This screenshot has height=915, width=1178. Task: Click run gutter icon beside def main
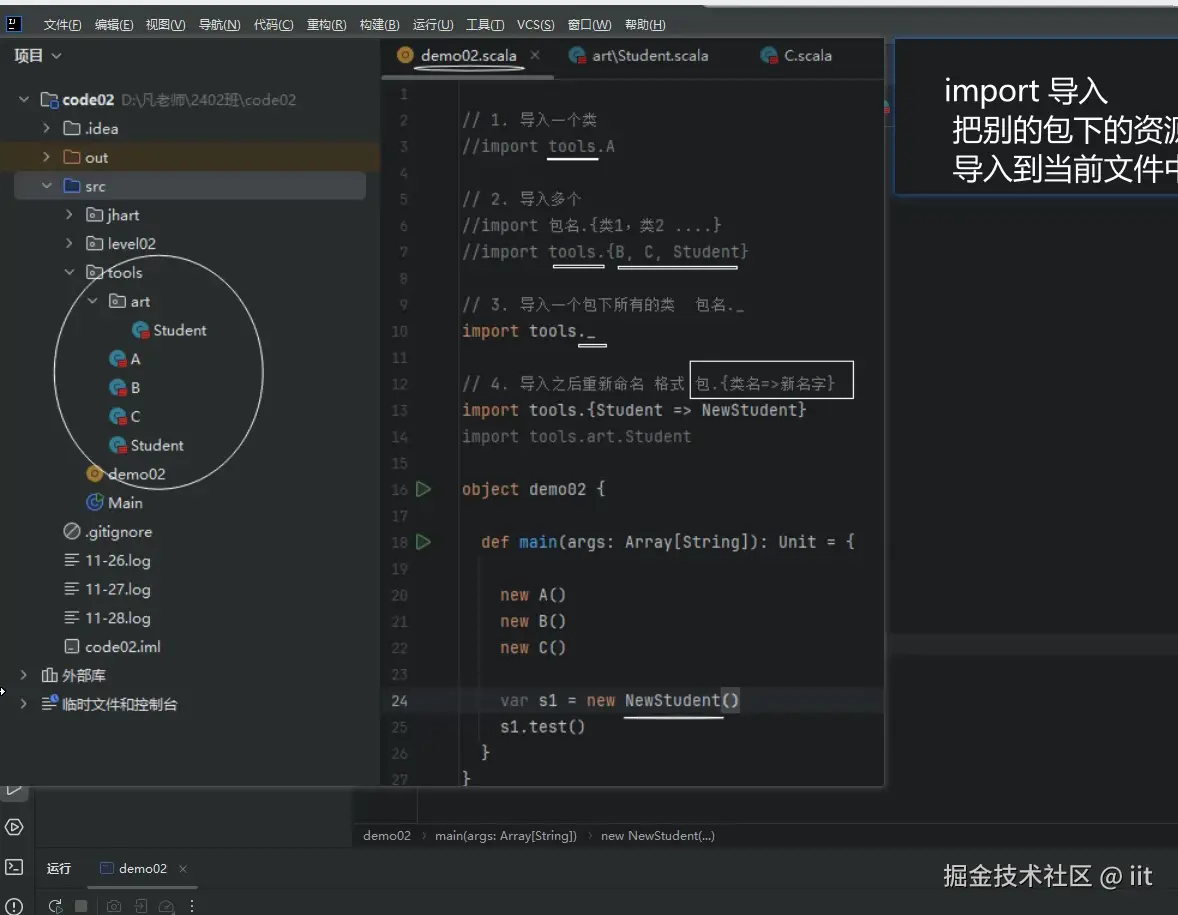424,542
